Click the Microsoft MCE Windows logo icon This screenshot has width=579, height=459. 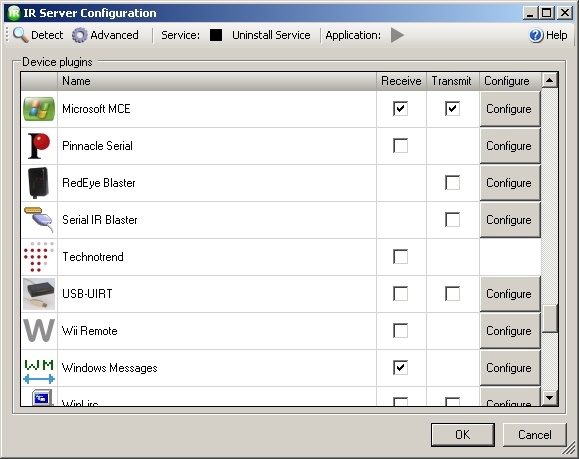tap(39, 109)
